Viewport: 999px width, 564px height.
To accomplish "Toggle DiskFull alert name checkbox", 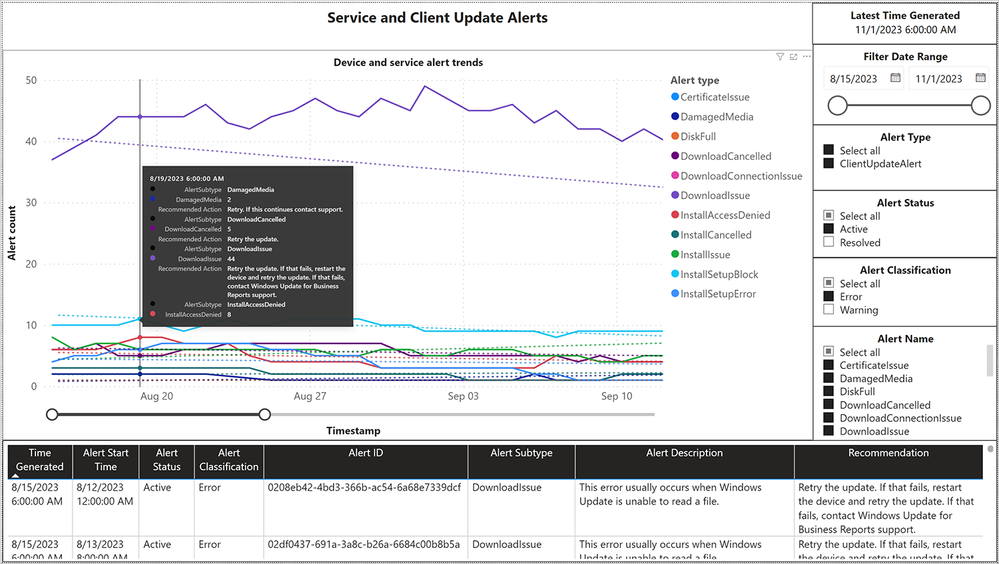I will [828, 391].
